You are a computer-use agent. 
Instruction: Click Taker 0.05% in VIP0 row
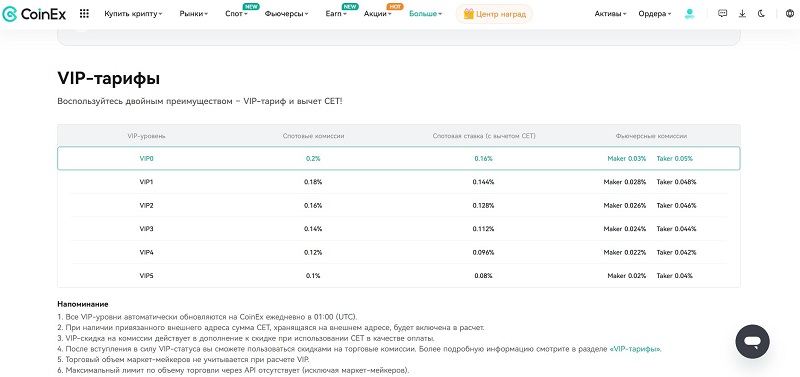tap(674, 159)
